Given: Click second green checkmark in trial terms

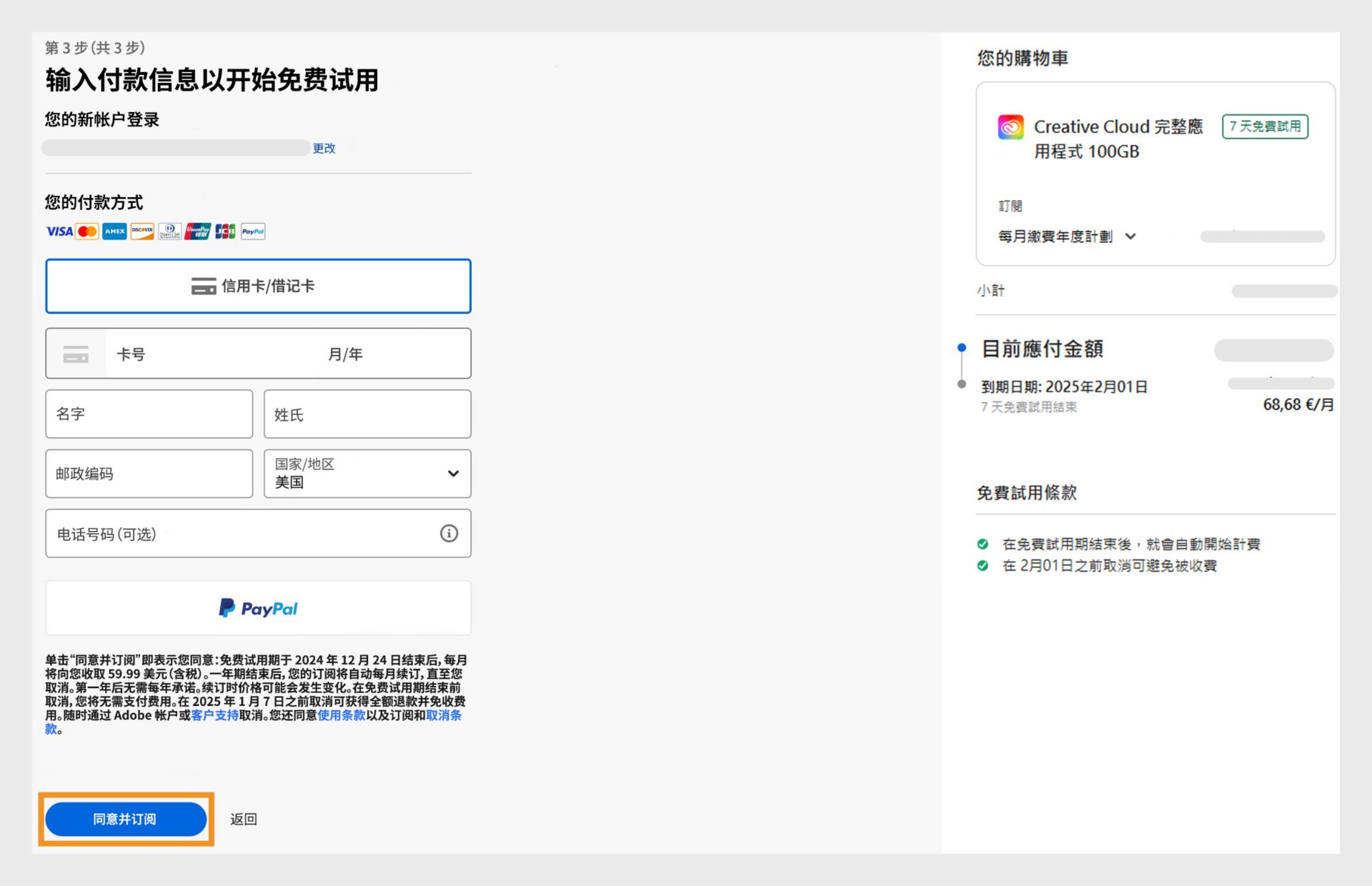Looking at the screenshot, I should pos(983,565).
